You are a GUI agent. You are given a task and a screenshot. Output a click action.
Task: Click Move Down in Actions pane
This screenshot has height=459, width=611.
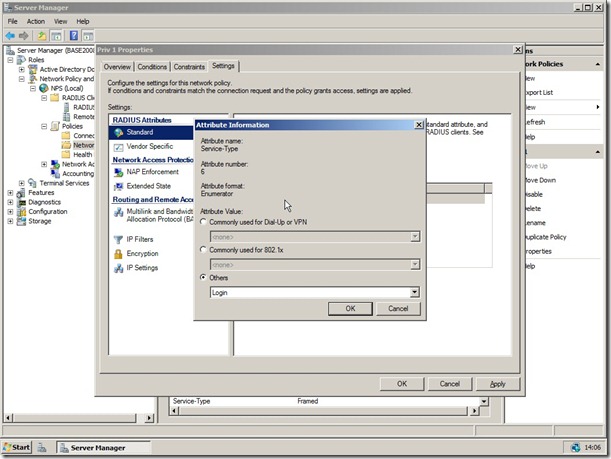(x=540, y=180)
